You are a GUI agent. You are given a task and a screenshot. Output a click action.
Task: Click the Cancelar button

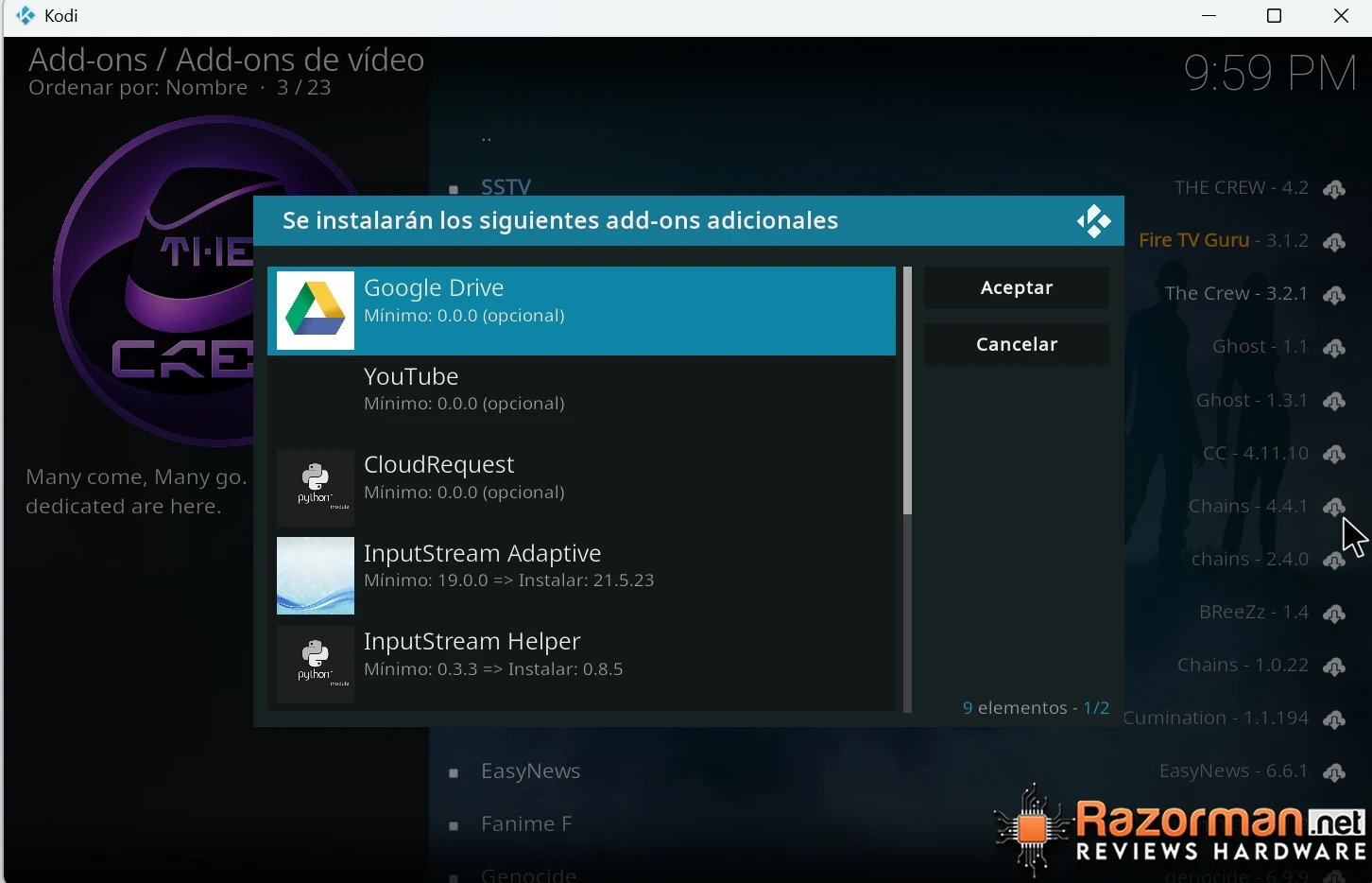(1017, 344)
